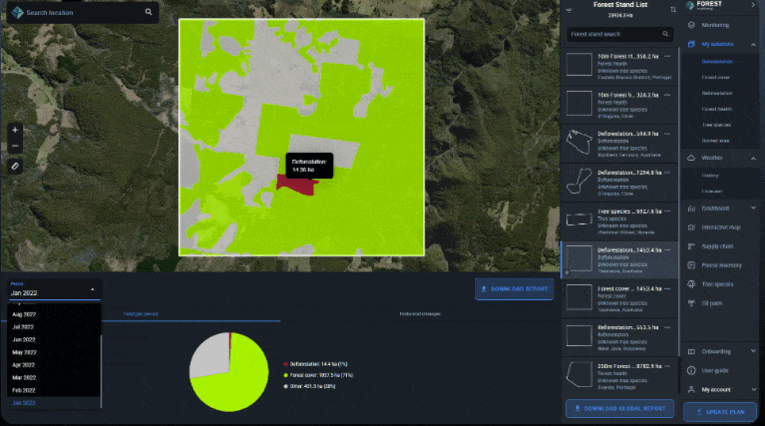Viewport: 765px width, 426px height.
Task: Click the red Deforestation legend dot
Action: click(x=286, y=364)
